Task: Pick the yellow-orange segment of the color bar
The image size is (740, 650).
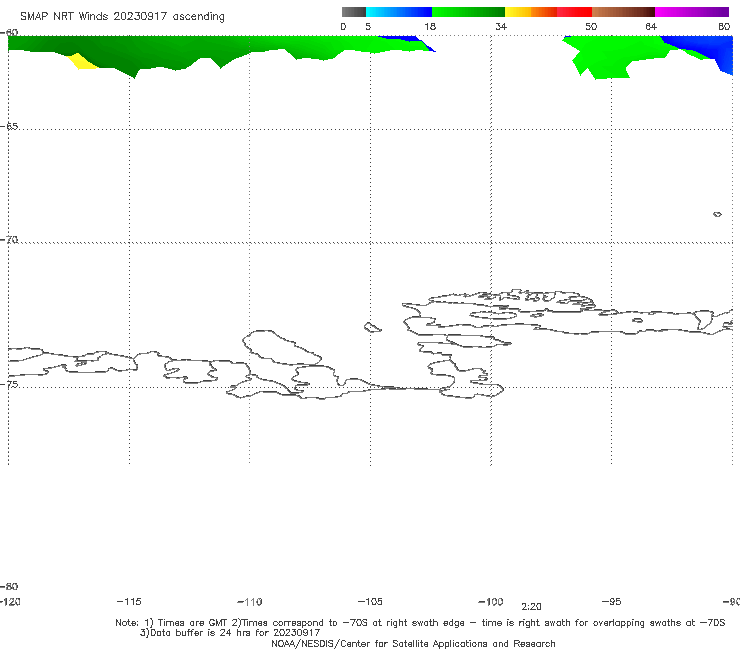Action: coord(531,12)
